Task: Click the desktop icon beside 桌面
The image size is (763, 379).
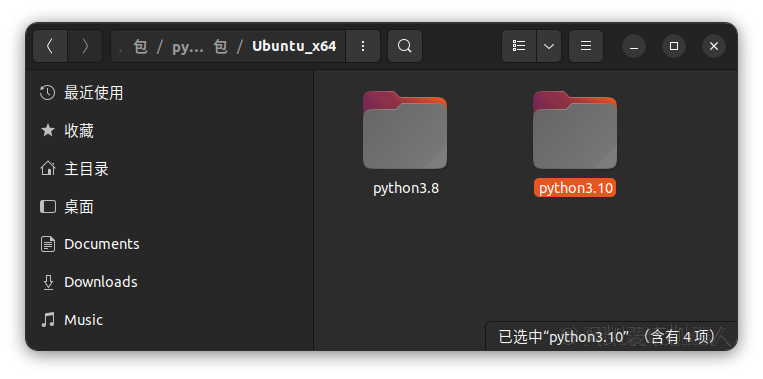Action: [48, 207]
